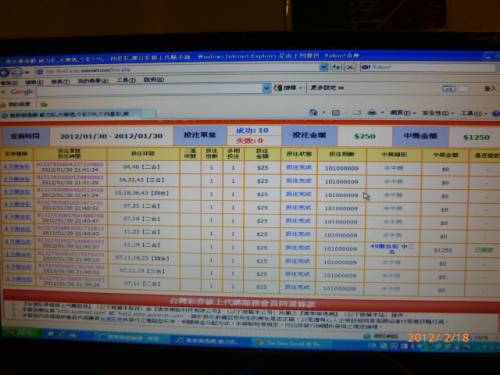Expand the 網頁 Page menu in command bar
The image size is (500, 375).
pyautogui.click(x=403, y=113)
